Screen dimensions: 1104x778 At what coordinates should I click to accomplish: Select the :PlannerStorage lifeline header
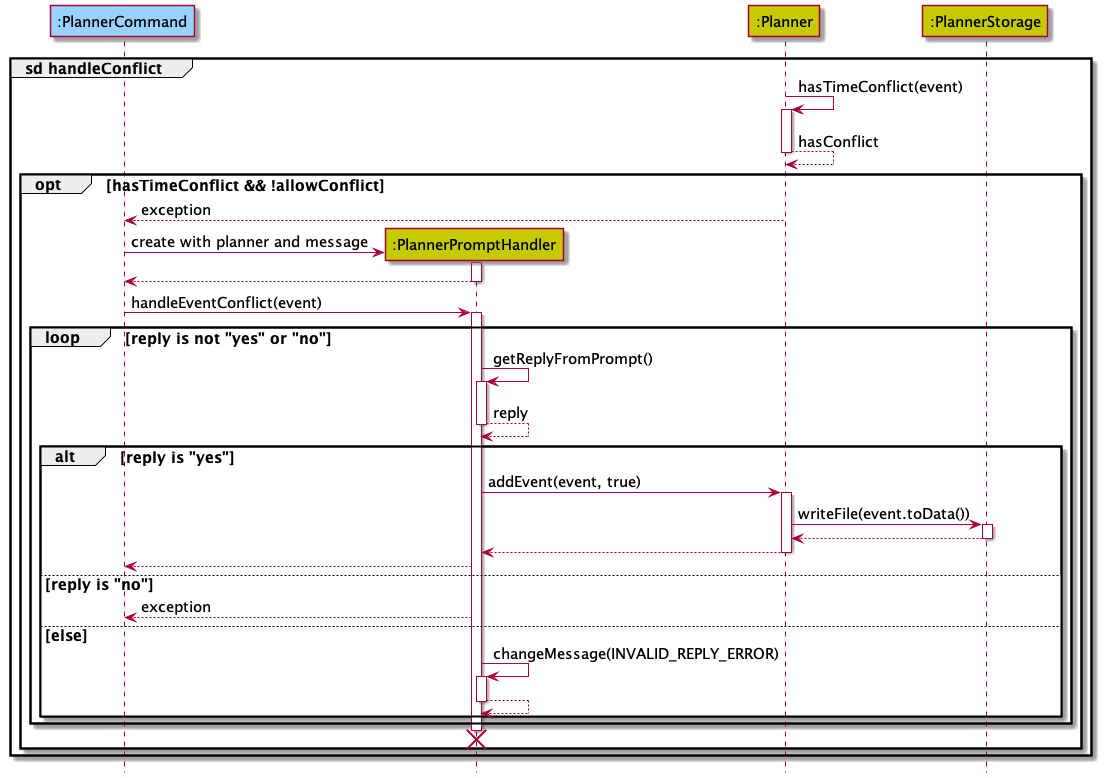tap(985, 21)
